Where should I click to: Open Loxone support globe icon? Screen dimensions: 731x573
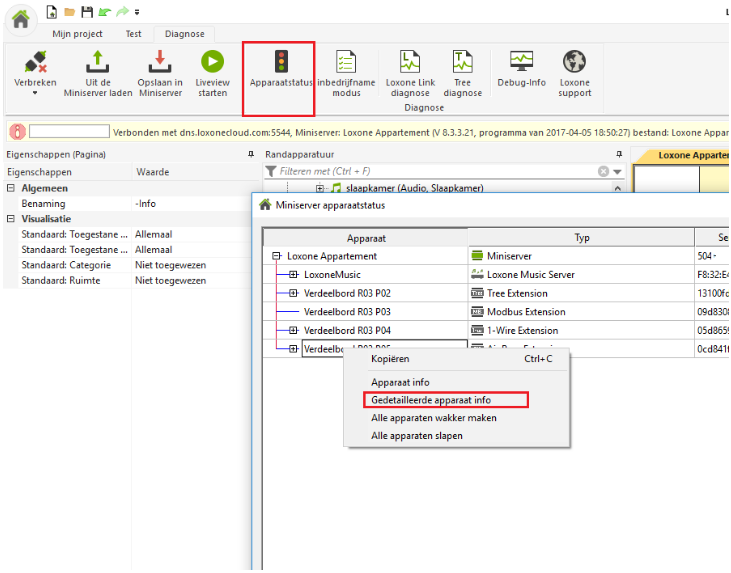(575, 62)
